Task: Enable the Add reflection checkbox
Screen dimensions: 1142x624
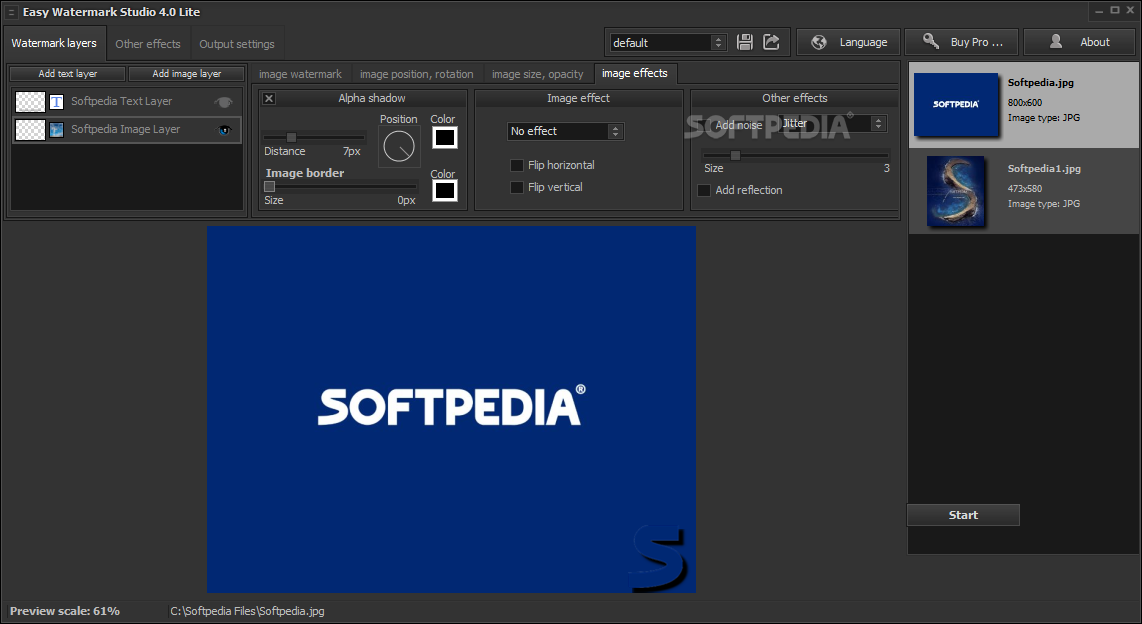Action: tap(704, 190)
